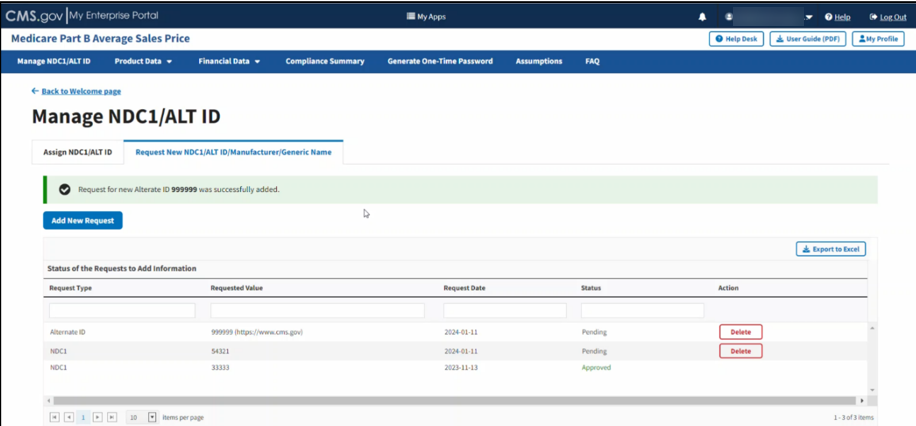Open the Help Desk page
Image resolution: width=916 pixels, height=426 pixels.
(x=736, y=39)
